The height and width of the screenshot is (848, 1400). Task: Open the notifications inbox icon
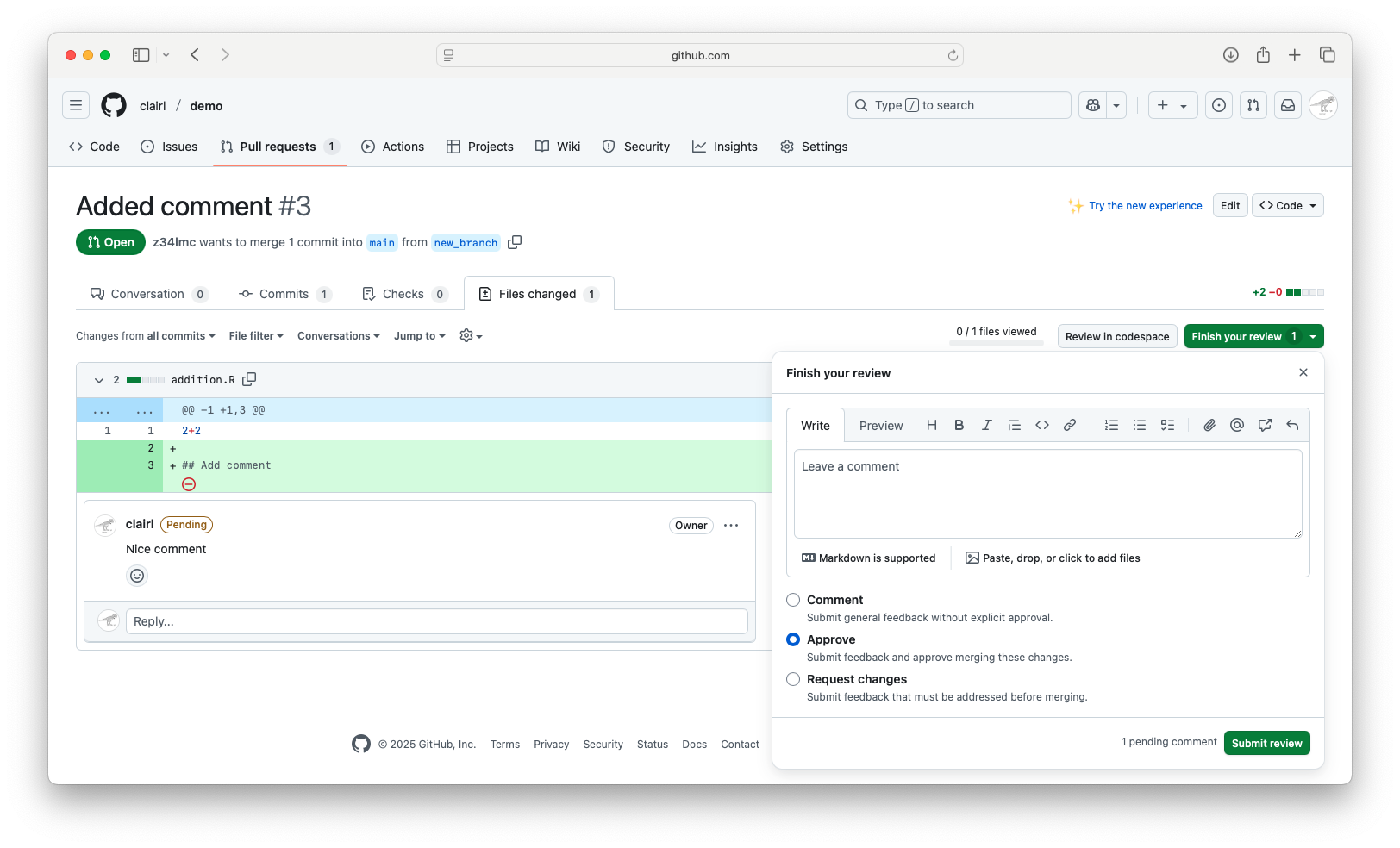(1287, 105)
